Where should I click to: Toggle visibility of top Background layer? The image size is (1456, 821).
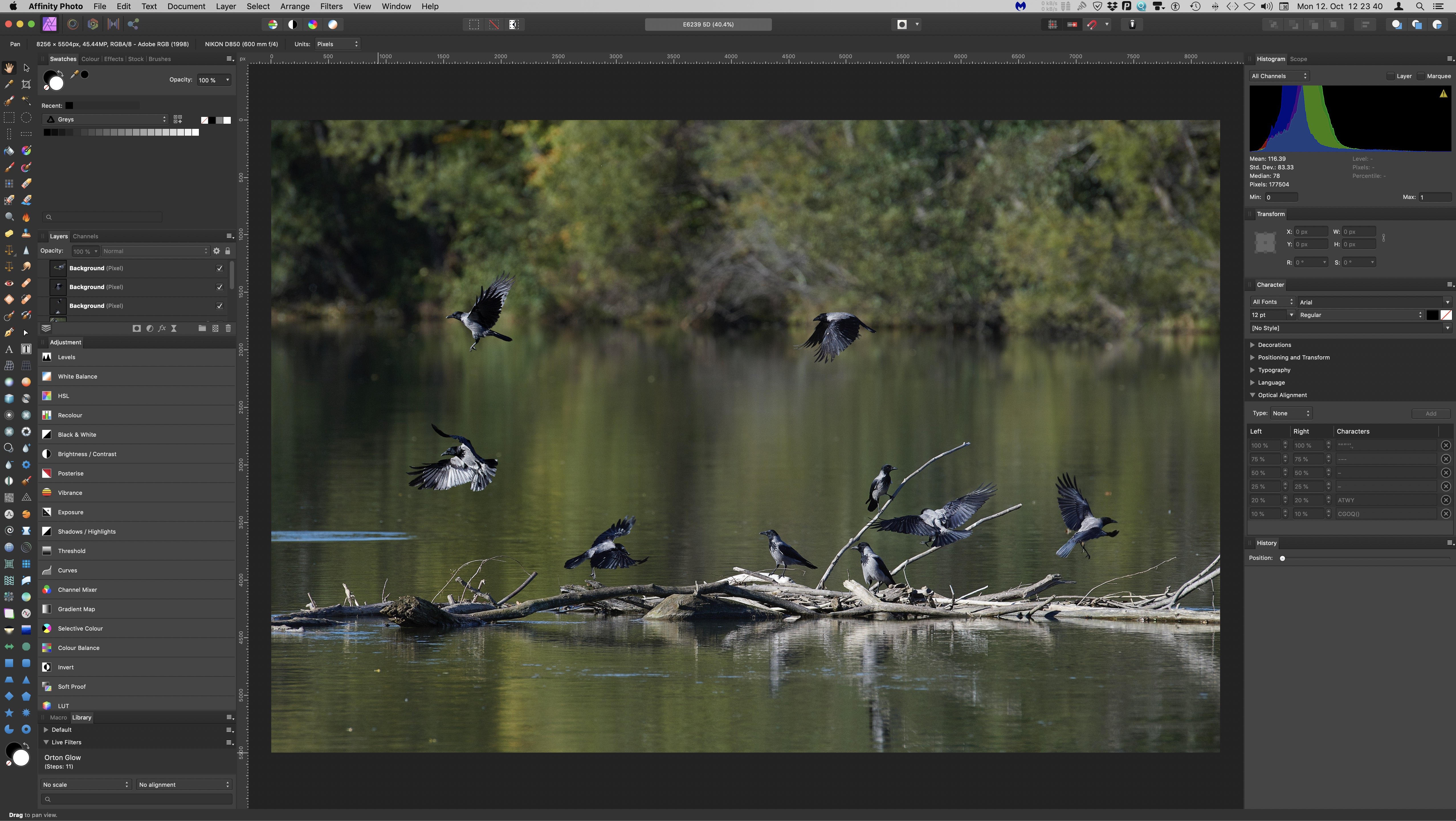tap(219, 268)
